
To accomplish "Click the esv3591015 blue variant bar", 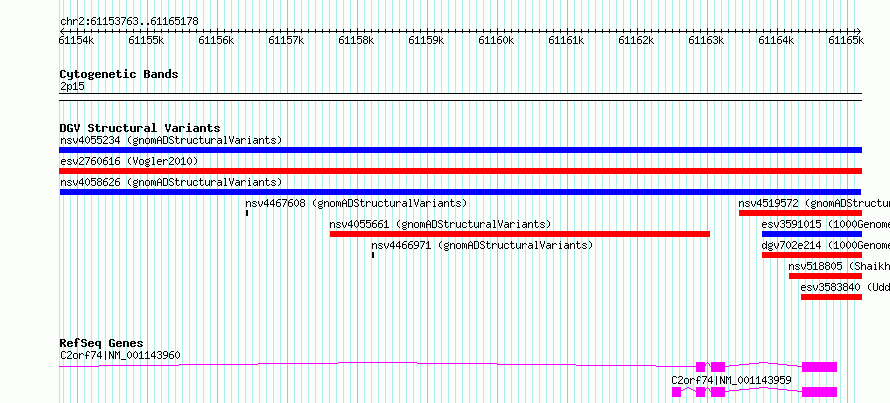I will [812, 234].
